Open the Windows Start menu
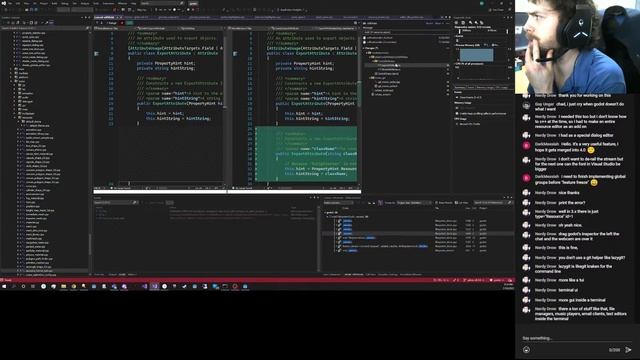 pos(4,287)
